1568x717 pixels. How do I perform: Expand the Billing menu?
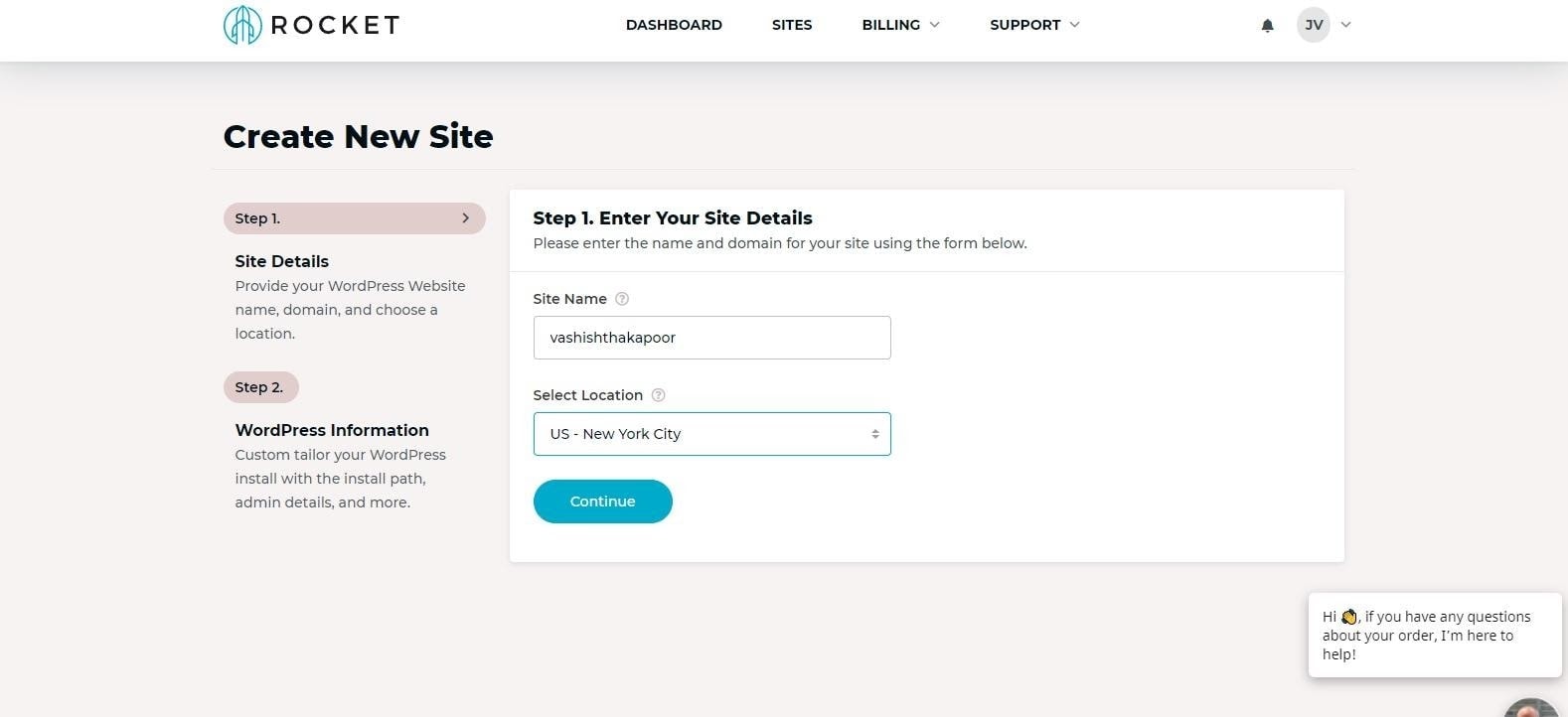pyautogui.click(x=900, y=25)
